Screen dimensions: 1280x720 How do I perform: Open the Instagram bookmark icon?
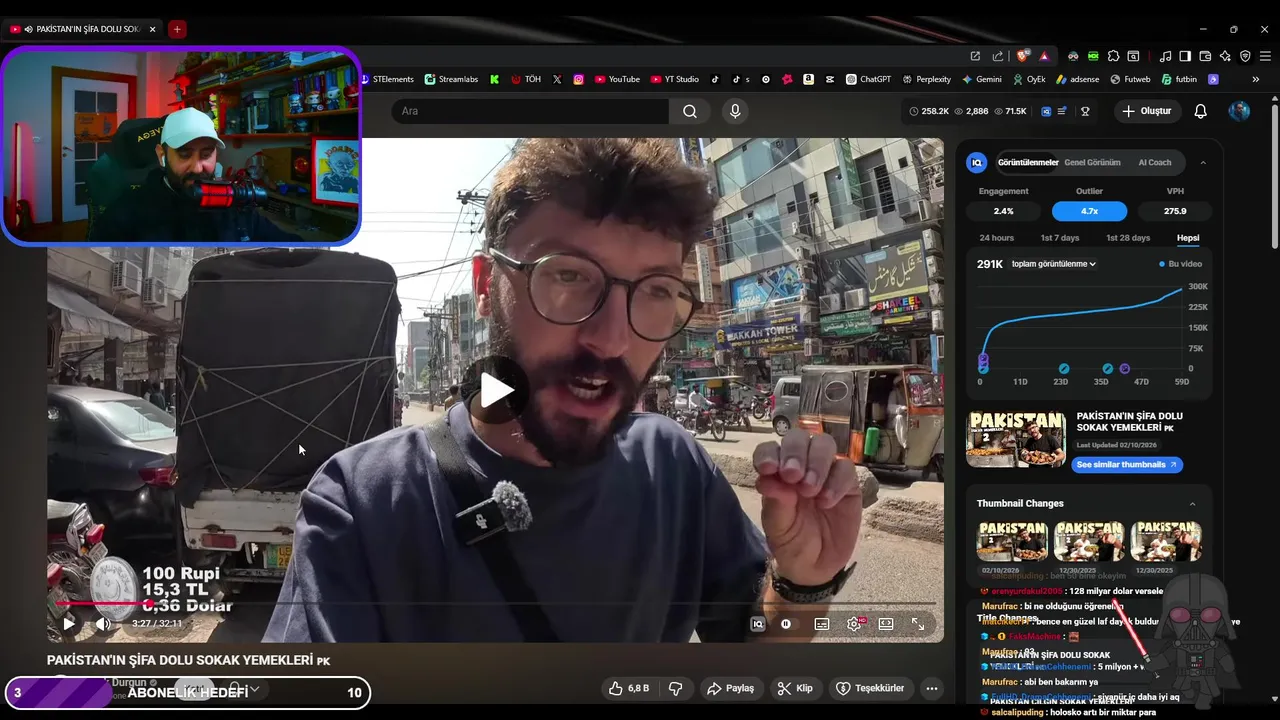click(578, 79)
